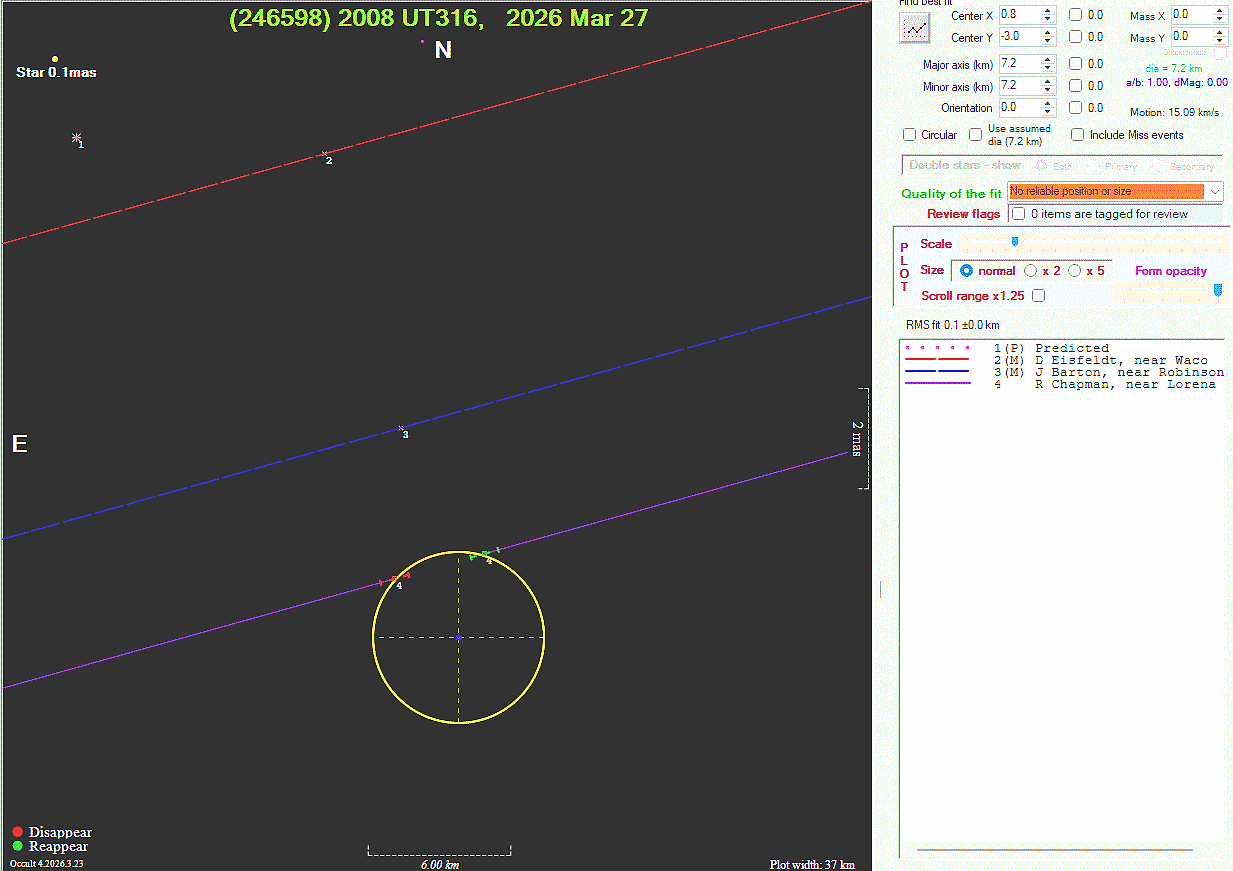Click the Scale slider handle
This screenshot has height=871, width=1233.
click(x=1015, y=242)
